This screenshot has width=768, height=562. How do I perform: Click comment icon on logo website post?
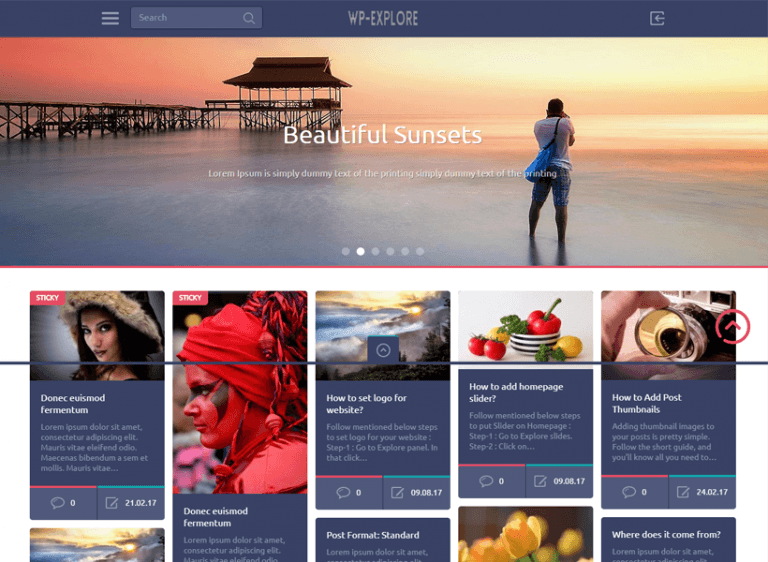pos(343,492)
